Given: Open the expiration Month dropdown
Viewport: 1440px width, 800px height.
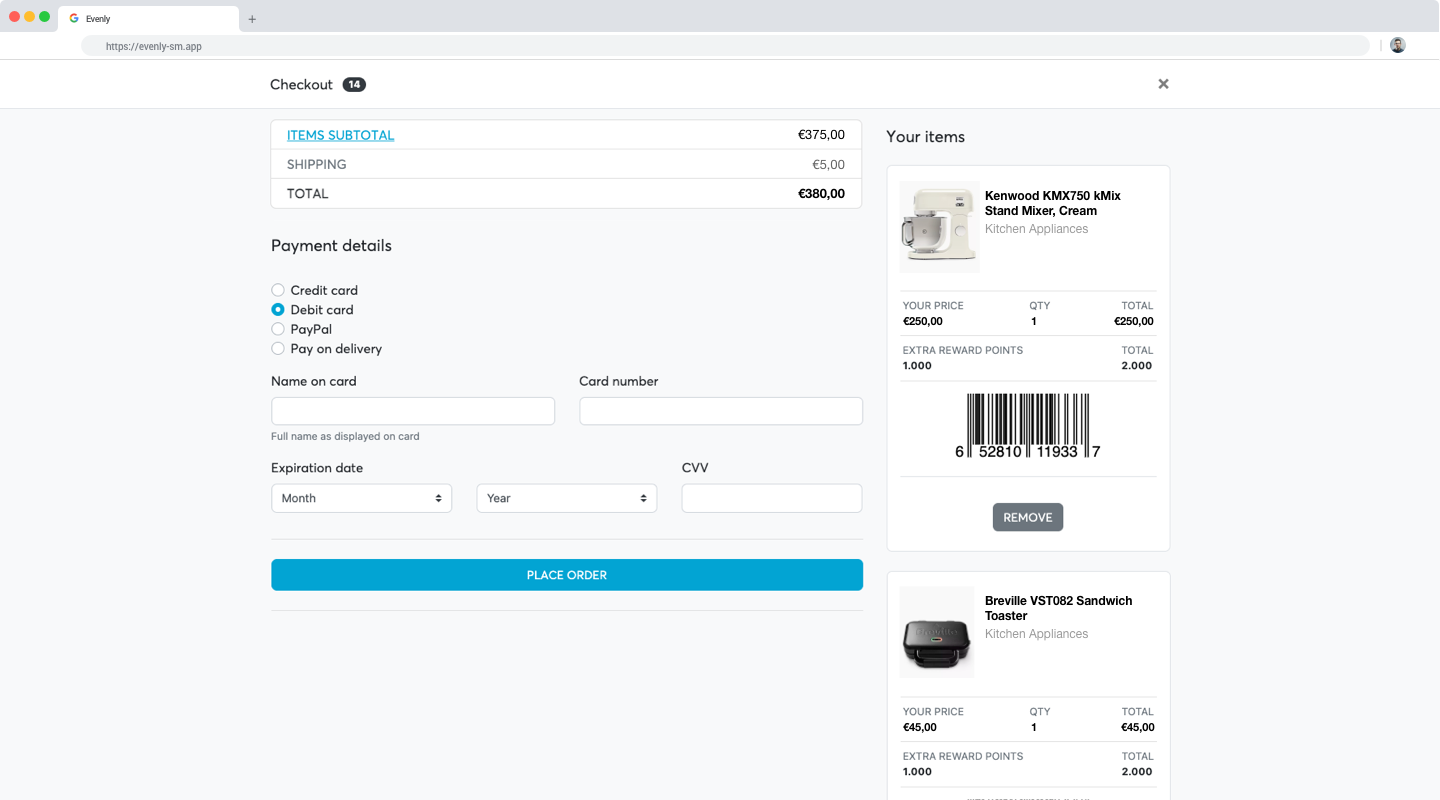Looking at the screenshot, I should click(x=361, y=498).
